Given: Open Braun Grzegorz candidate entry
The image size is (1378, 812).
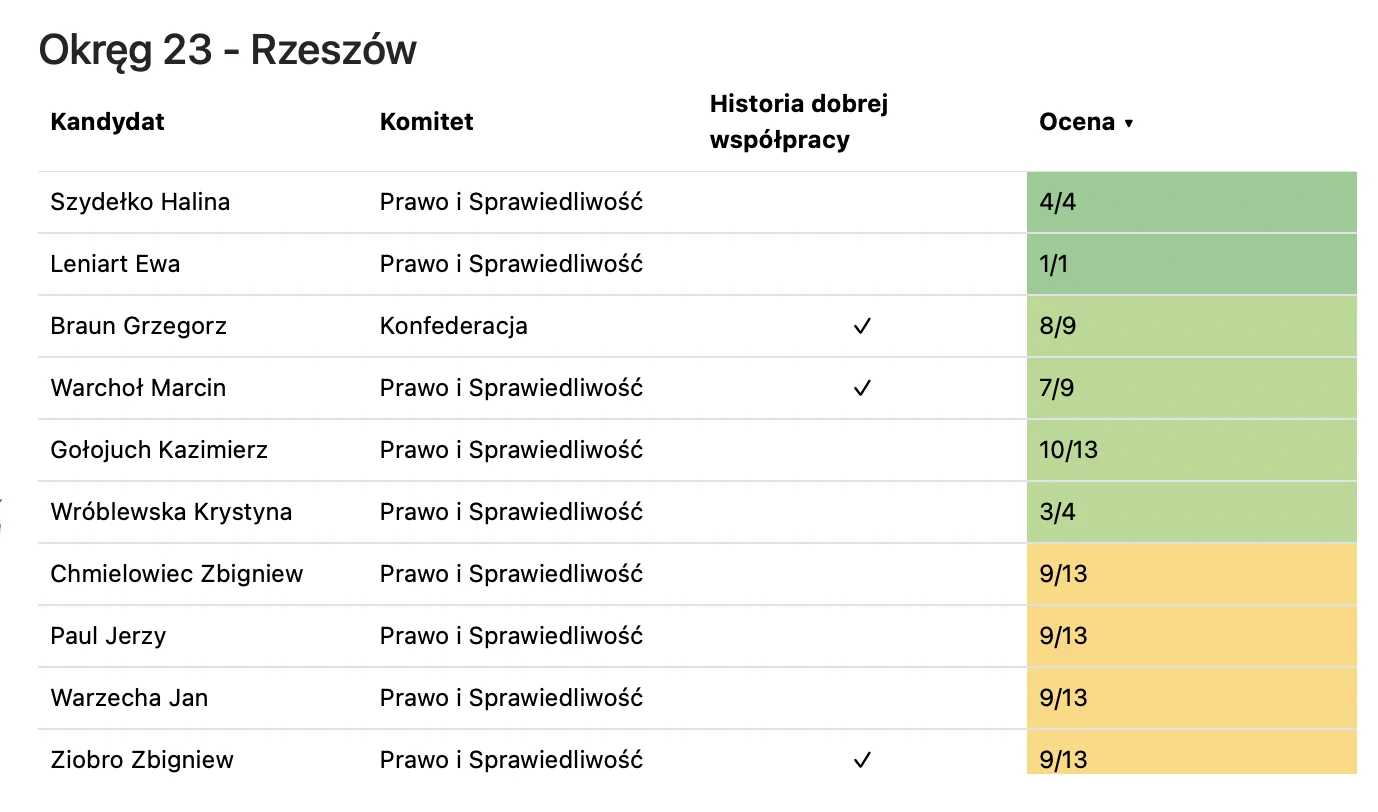Looking at the screenshot, I should 138,326.
